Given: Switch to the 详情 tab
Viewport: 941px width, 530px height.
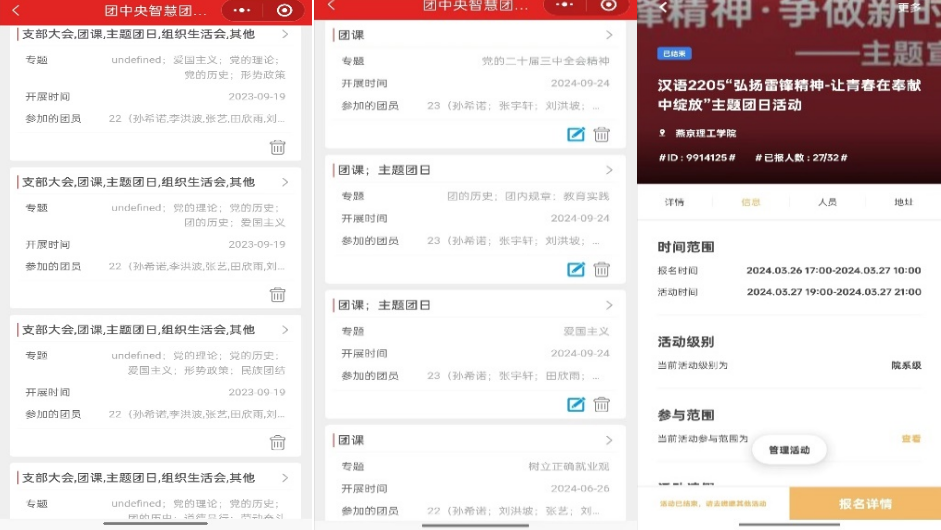Looking at the screenshot, I should pyautogui.click(x=675, y=202).
